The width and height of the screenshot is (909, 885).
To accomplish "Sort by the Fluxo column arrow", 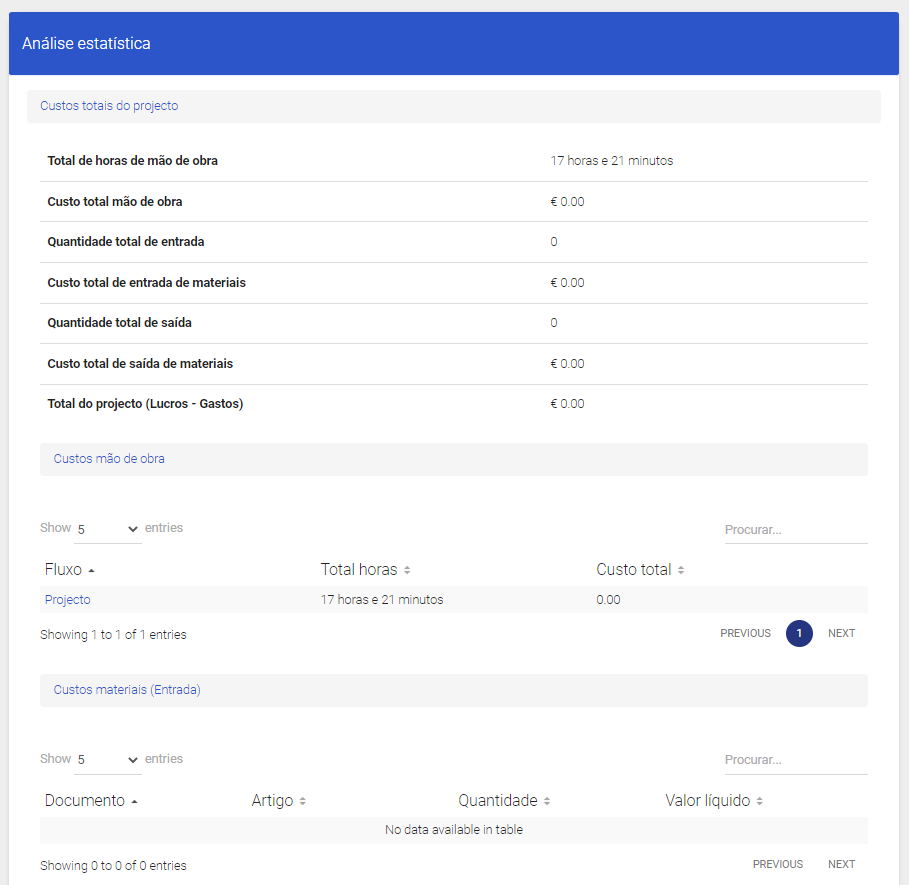I will (x=92, y=570).
